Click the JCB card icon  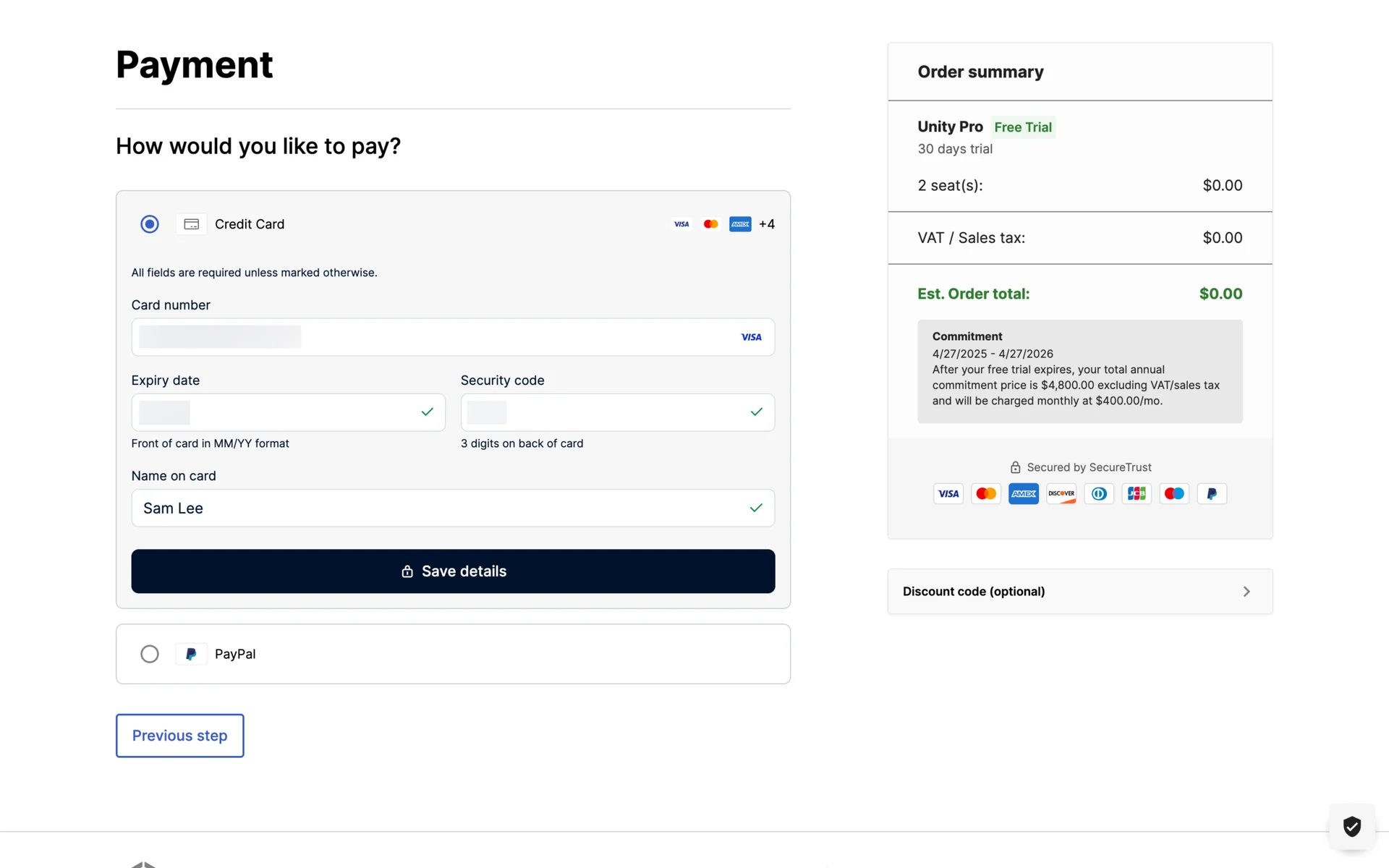(x=1137, y=494)
